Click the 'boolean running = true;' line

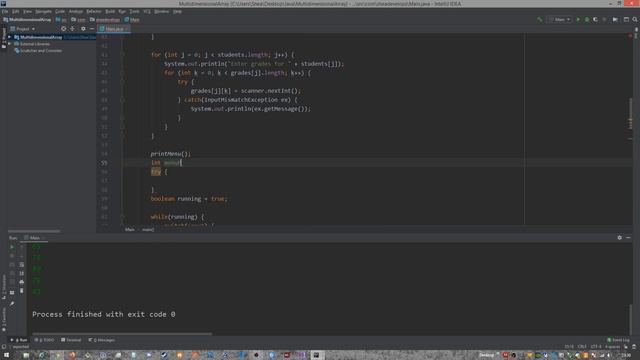[x=189, y=199]
